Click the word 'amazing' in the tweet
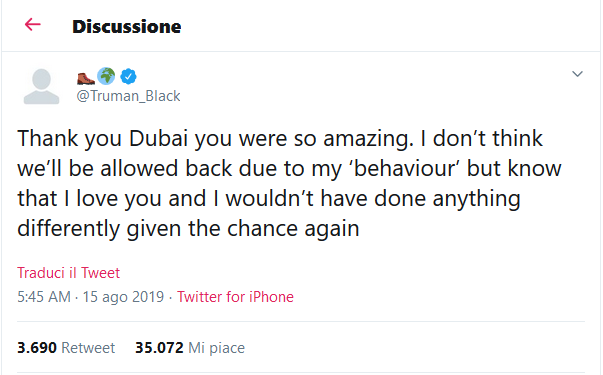The width and height of the screenshot is (603, 375). coord(368,140)
